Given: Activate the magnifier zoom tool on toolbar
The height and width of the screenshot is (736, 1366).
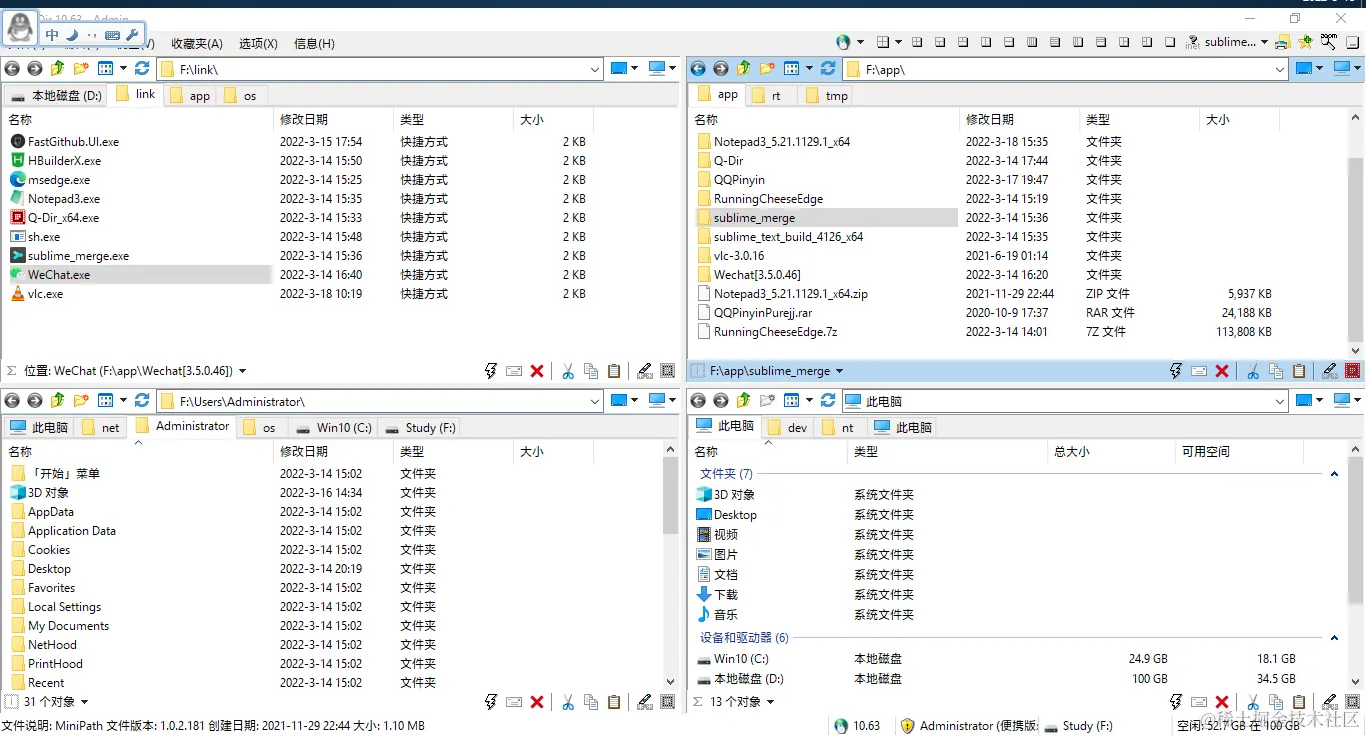Looking at the screenshot, I should (x=1328, y=43).
